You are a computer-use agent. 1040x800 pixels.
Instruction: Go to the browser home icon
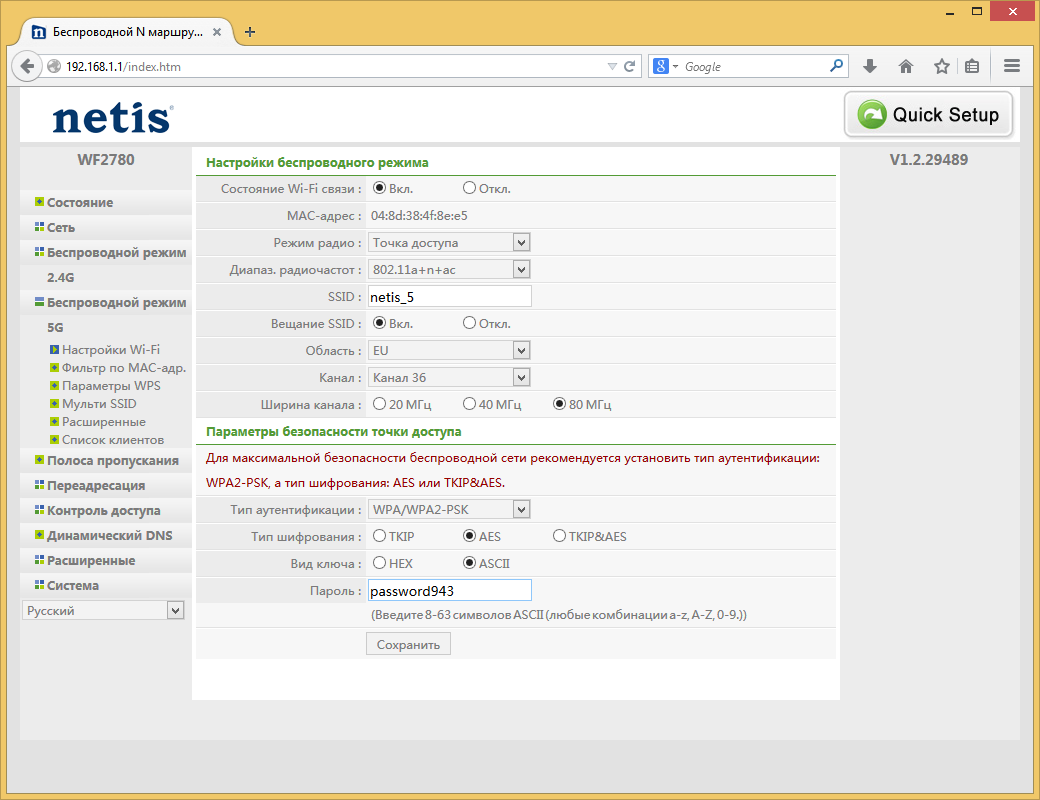click(x=906, y=66)
